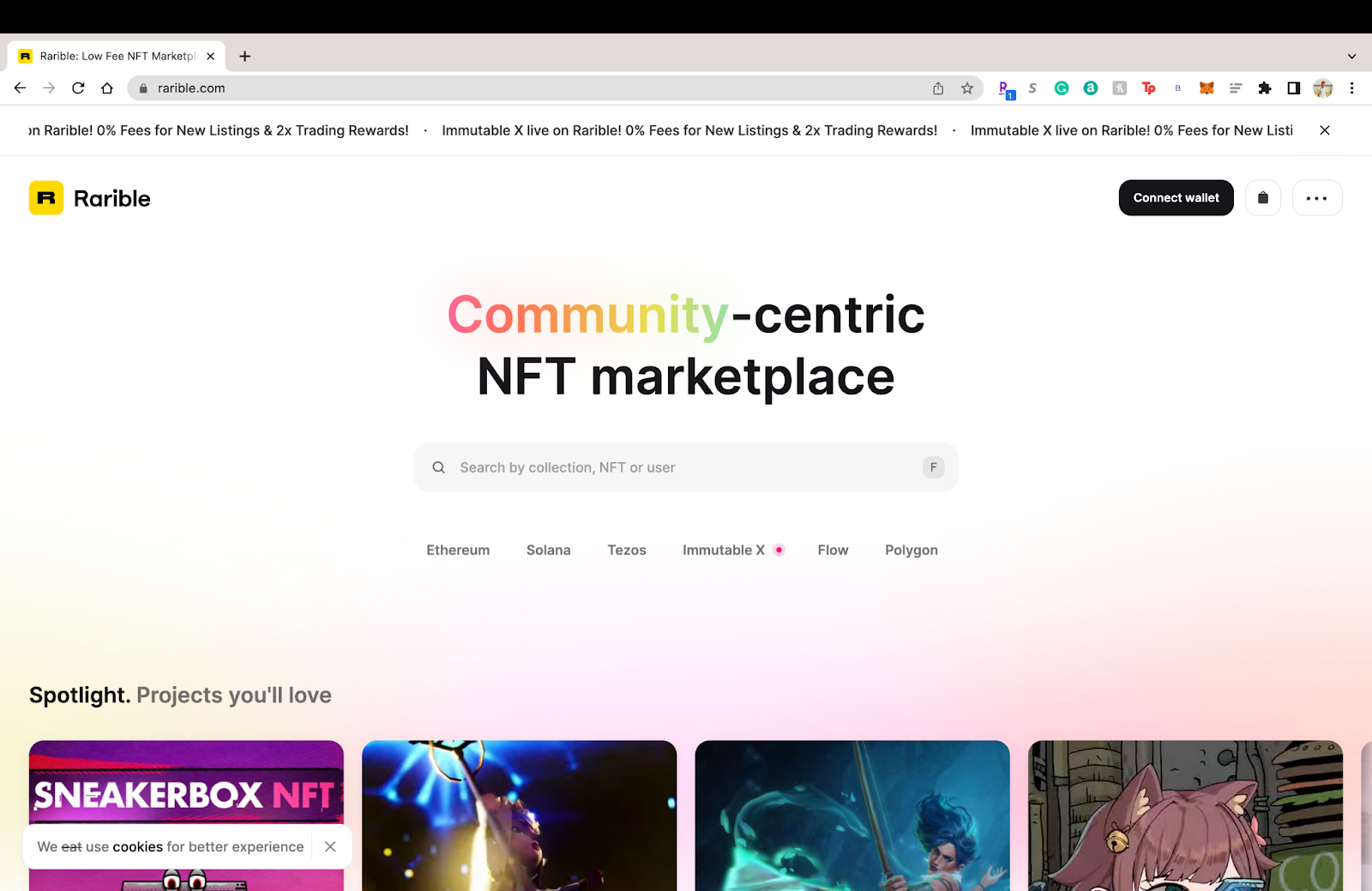Close the Rarible browser tab
Image resolution: width=1372 pixels, height=891 pixels.
click(211, 56)
